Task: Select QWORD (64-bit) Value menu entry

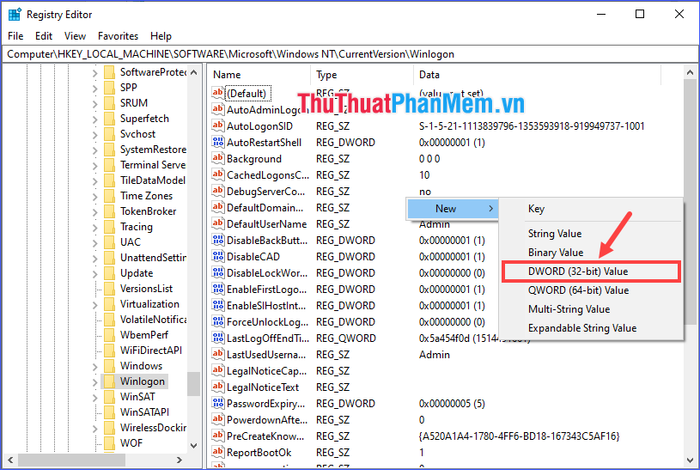Action: [578, 290]
